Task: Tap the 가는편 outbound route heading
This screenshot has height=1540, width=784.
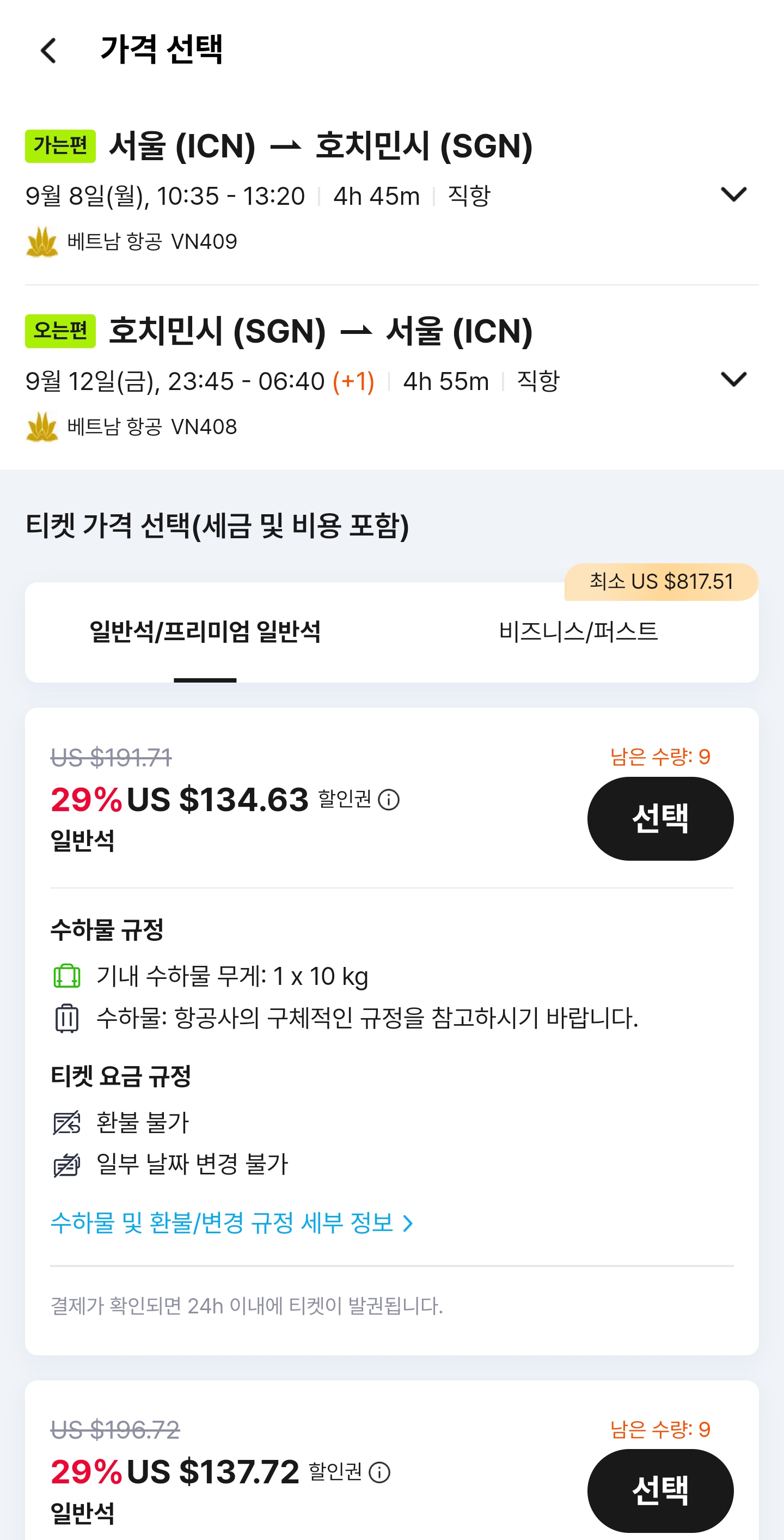Action: pyautogui.click(x=320, y=147)
